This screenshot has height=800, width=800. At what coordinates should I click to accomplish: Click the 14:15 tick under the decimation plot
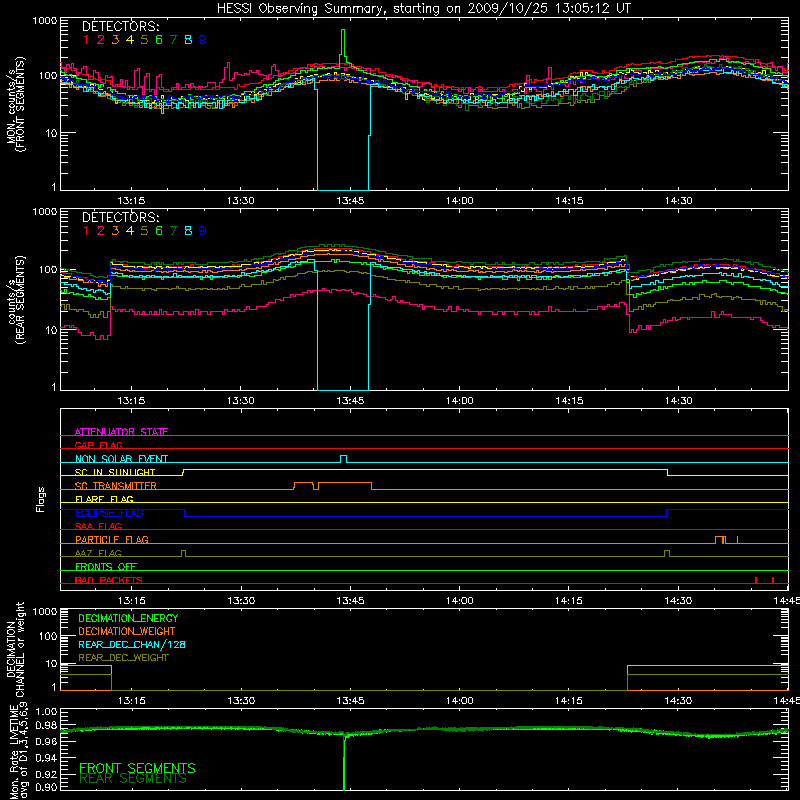(569, 701)
